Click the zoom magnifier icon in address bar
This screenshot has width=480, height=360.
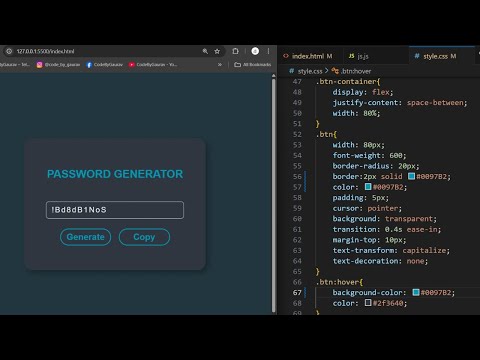pyautogui.click(x=205, y=51)
